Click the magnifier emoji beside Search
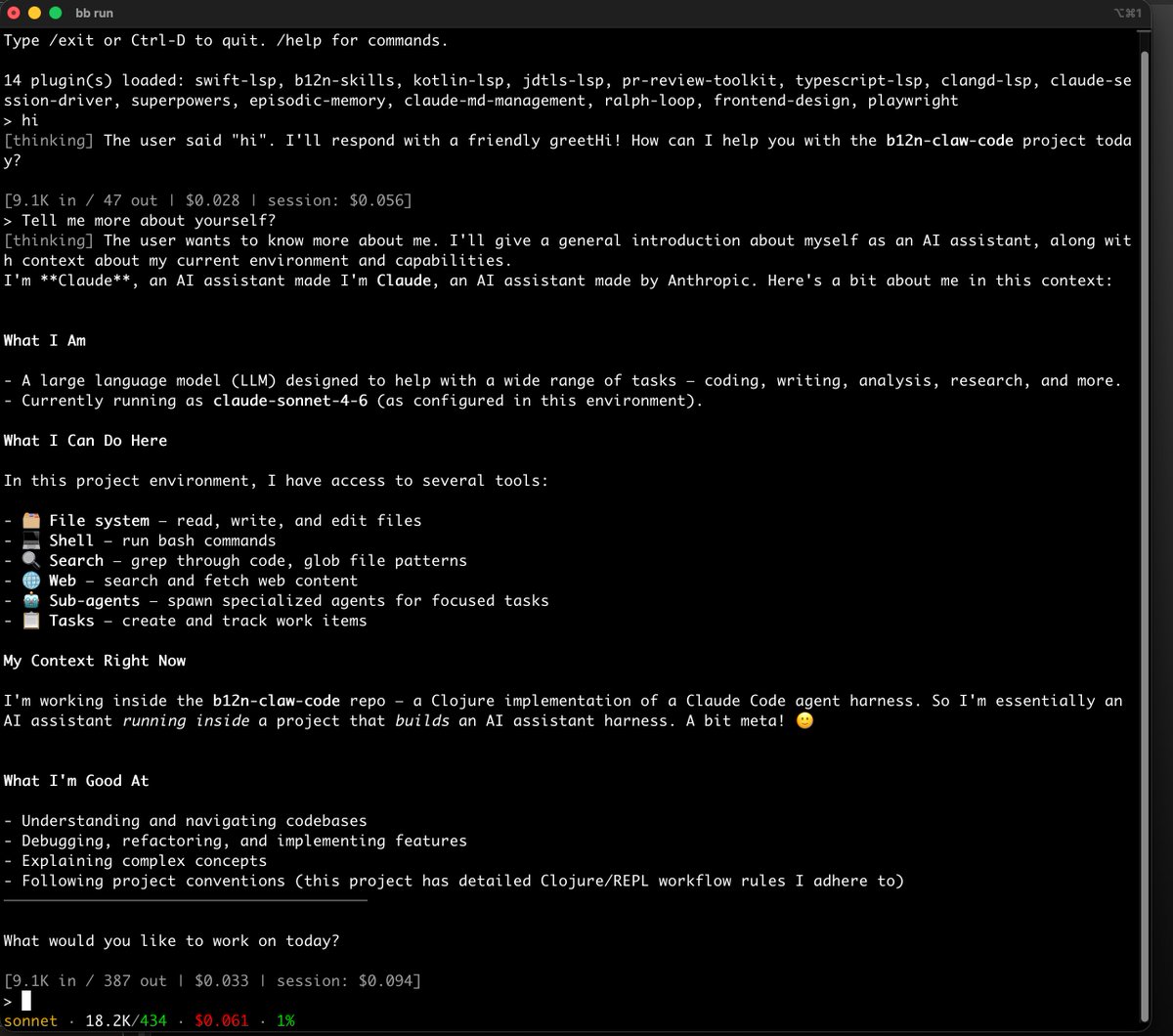 [x=31, y=561]
